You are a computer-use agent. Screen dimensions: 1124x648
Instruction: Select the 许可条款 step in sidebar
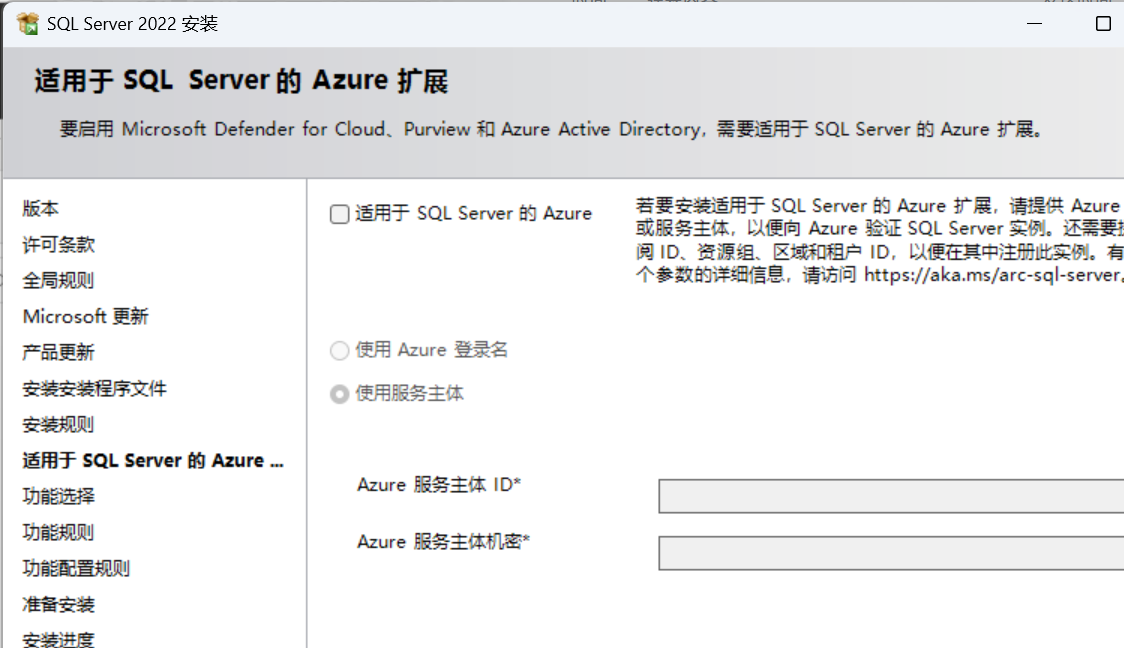click(59, 244)
